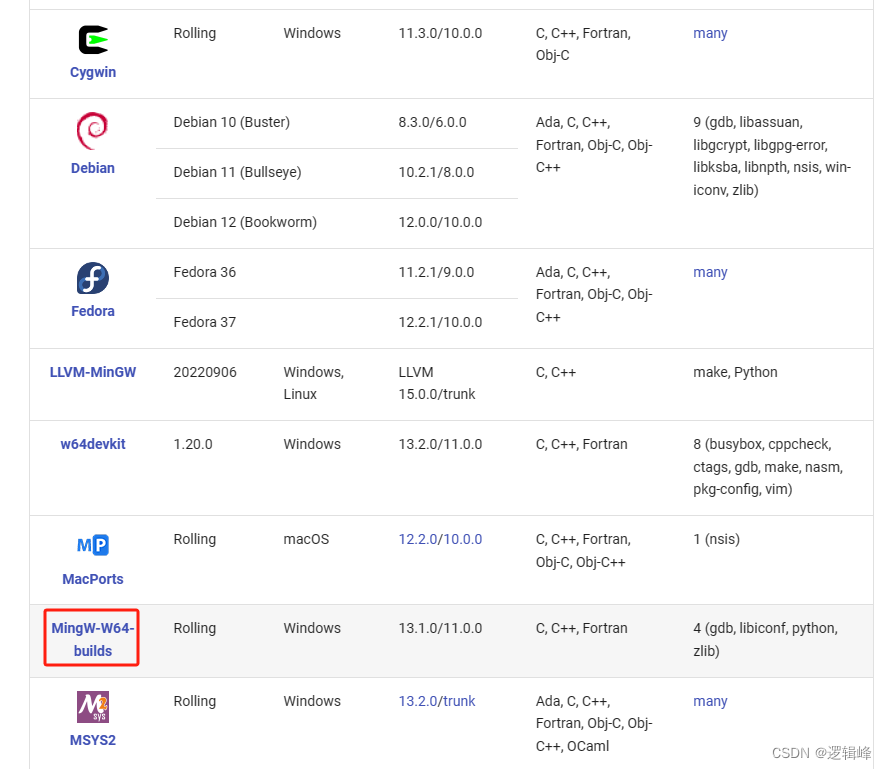Click Windows in the w64devkit row

(312, 444)
